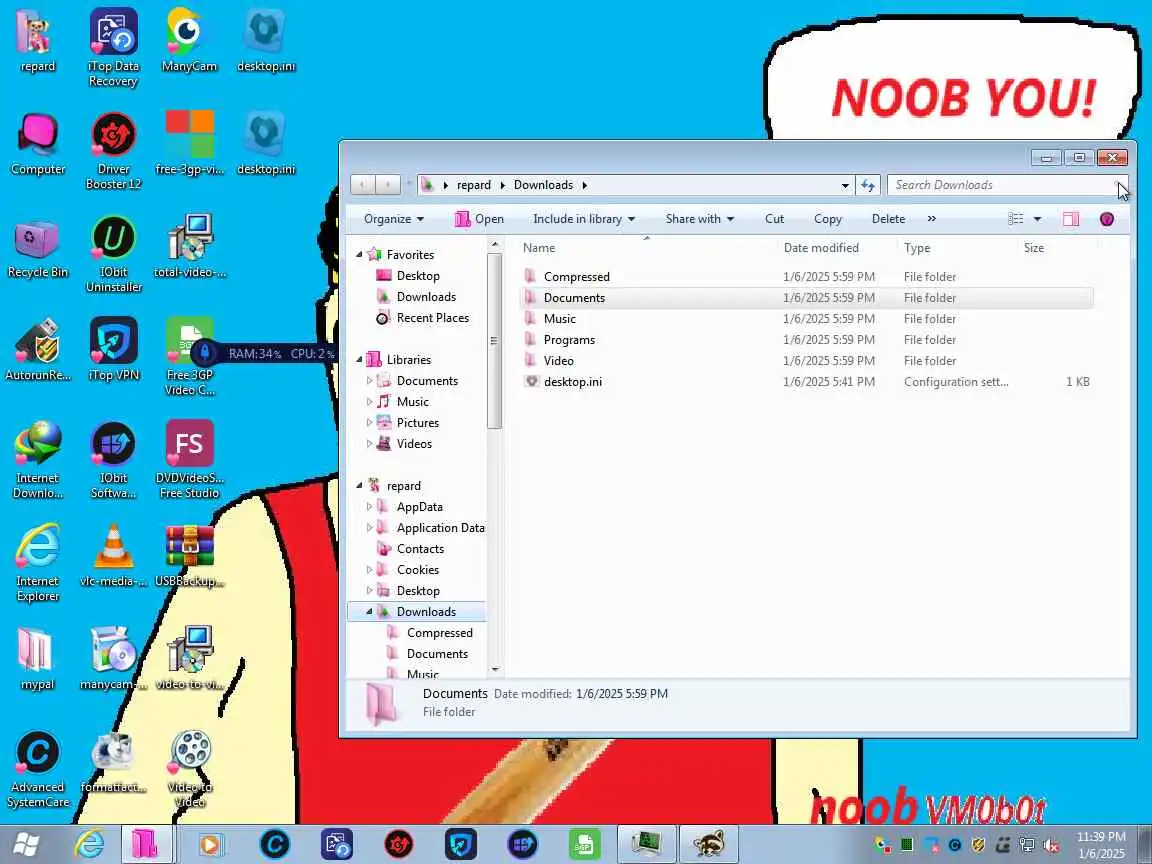Click the Cut toolbar button
Screen dimensions: 1152x864
(774, 219)
